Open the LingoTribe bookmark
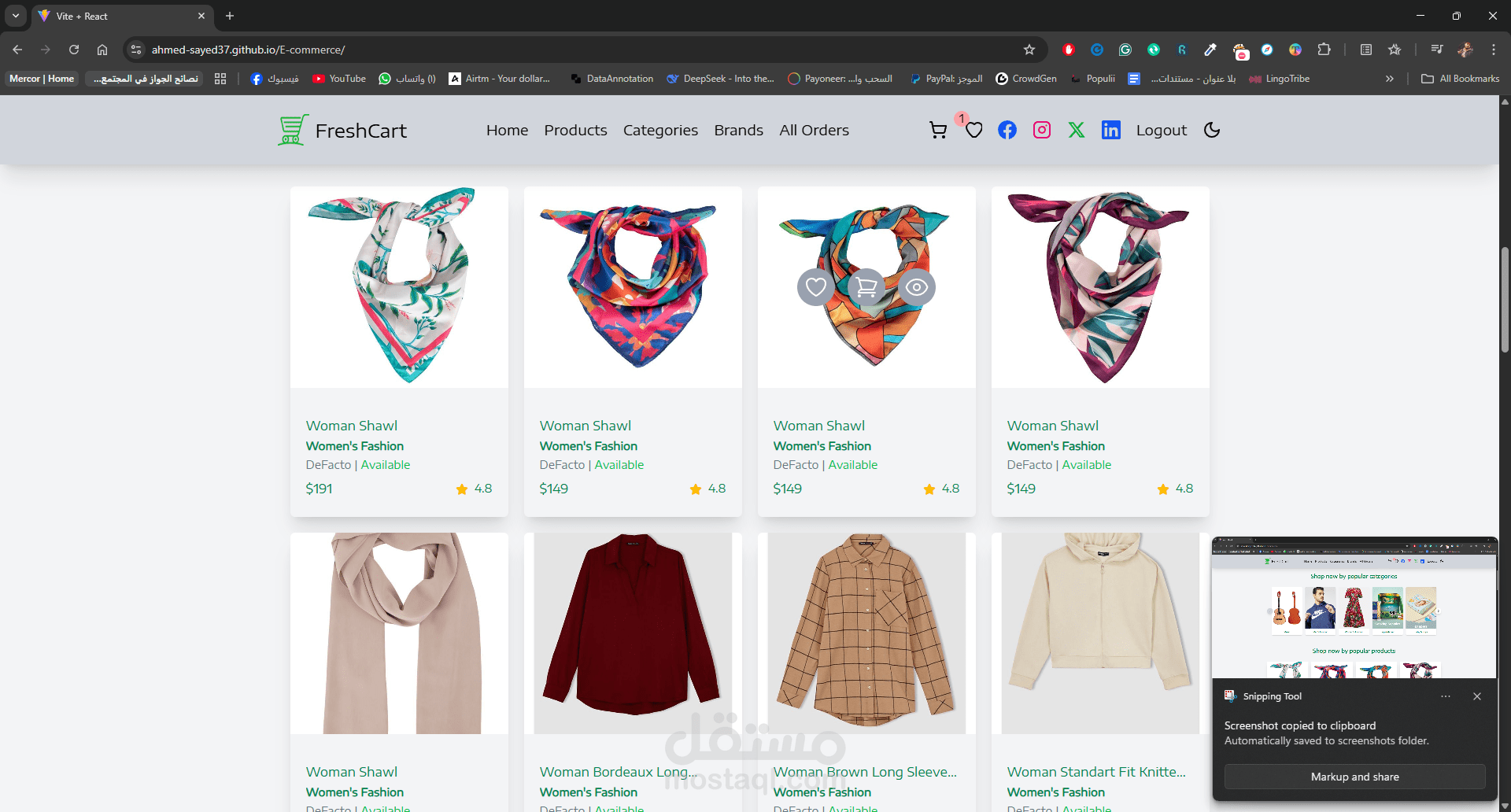The width and height of the screenshot is (1511, 812). coord(1280,79)
